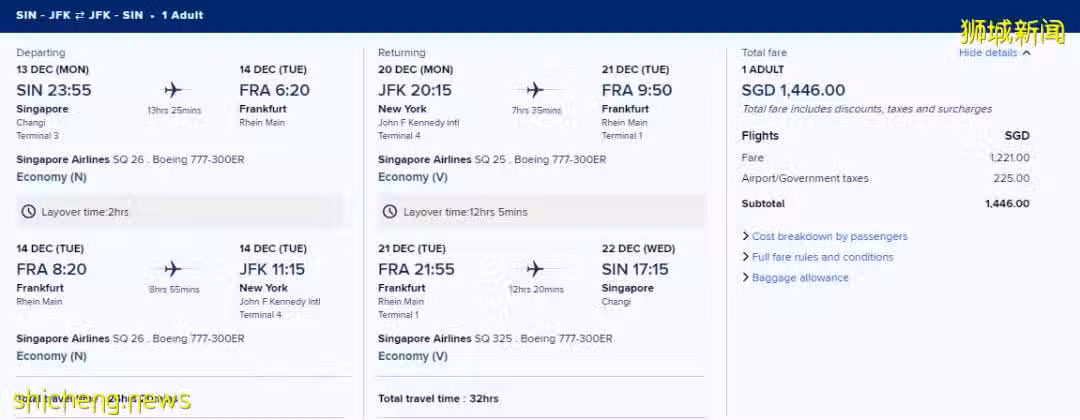Click the Hide details link
Screen dimensions: 1080x420
pyautogui.click(x=988, y=53)
